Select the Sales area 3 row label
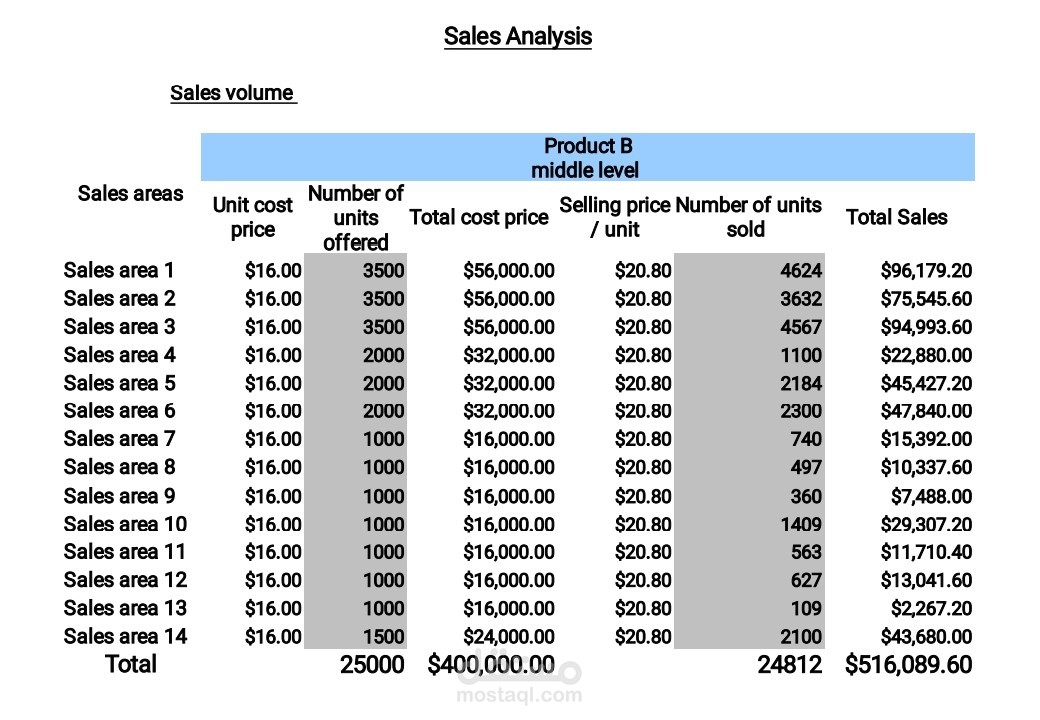The height and width of the screenshot is (720, 1040). [119, 327]
